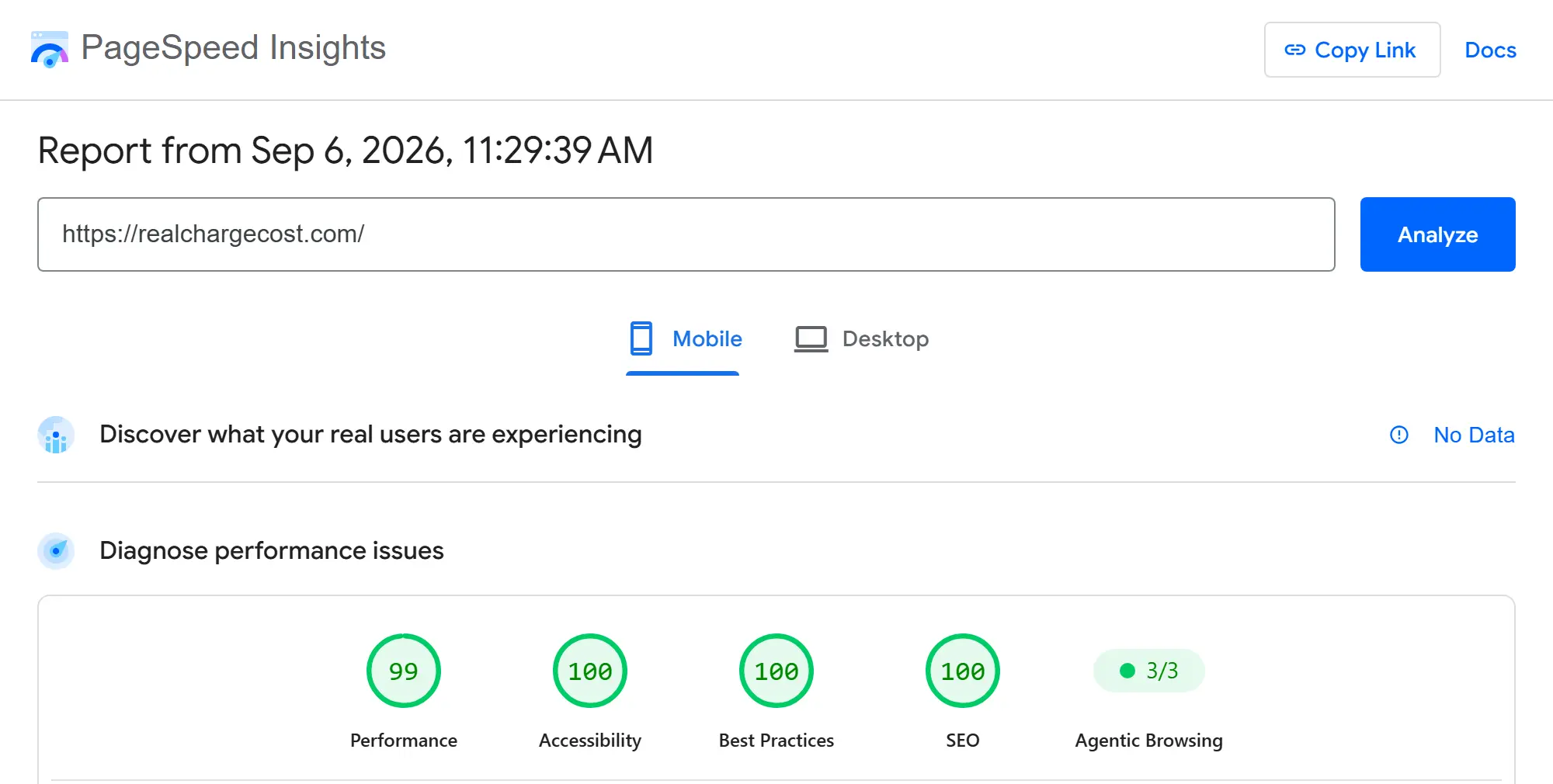The width and height of the screenshot is (1553, 784).
Task: Click the Performance label
Action: [404, 741]
